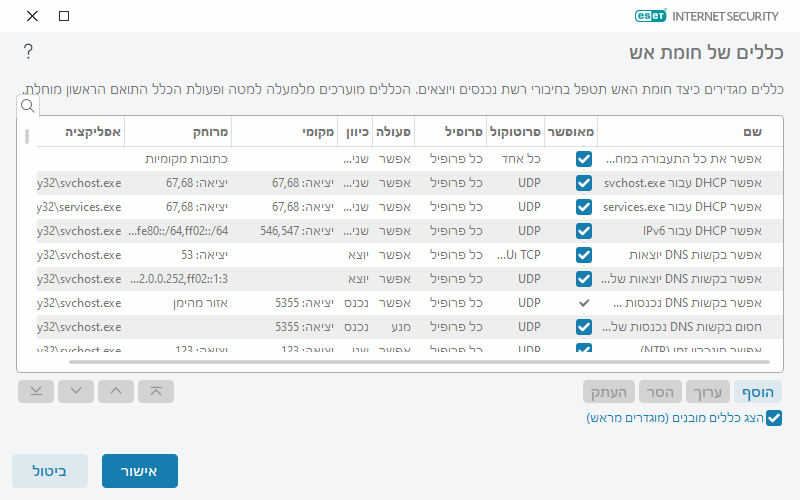Open the help question mark icon
Screen dimensions: 800x500
click(x=28, y=52)
